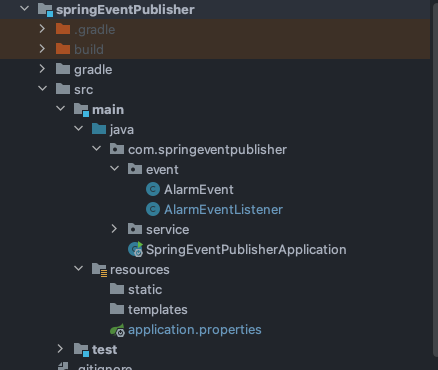The height and width of the screenshot is (370, 438).
Task: Open SpringEventPublisherApplication class
Action: coord(246,250)
